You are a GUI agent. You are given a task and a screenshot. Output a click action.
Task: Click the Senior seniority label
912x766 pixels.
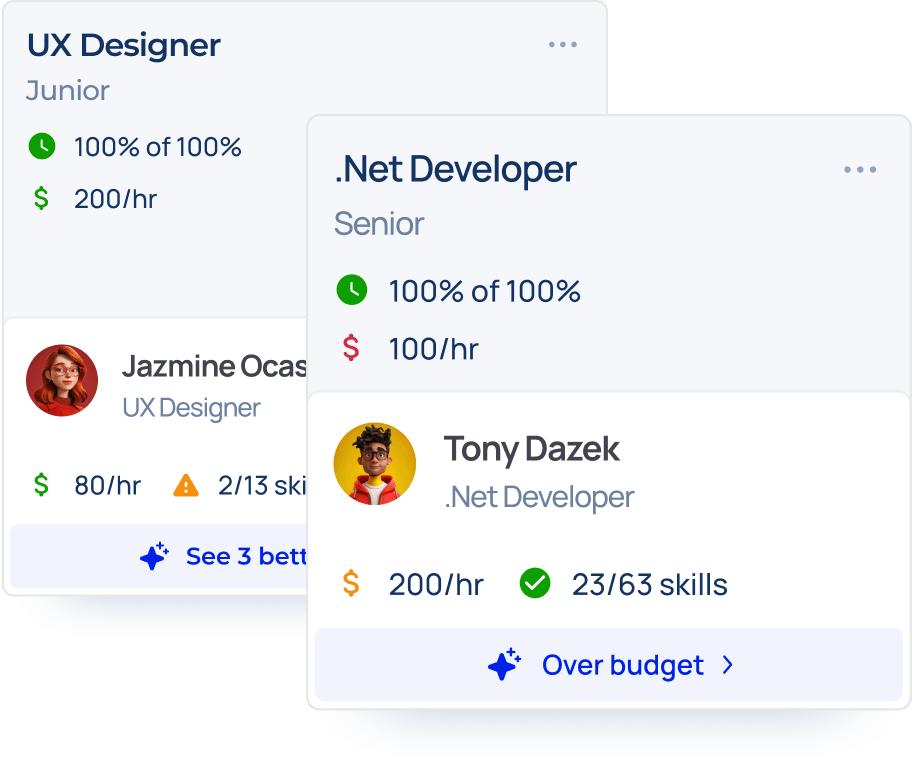coord(378,224)
